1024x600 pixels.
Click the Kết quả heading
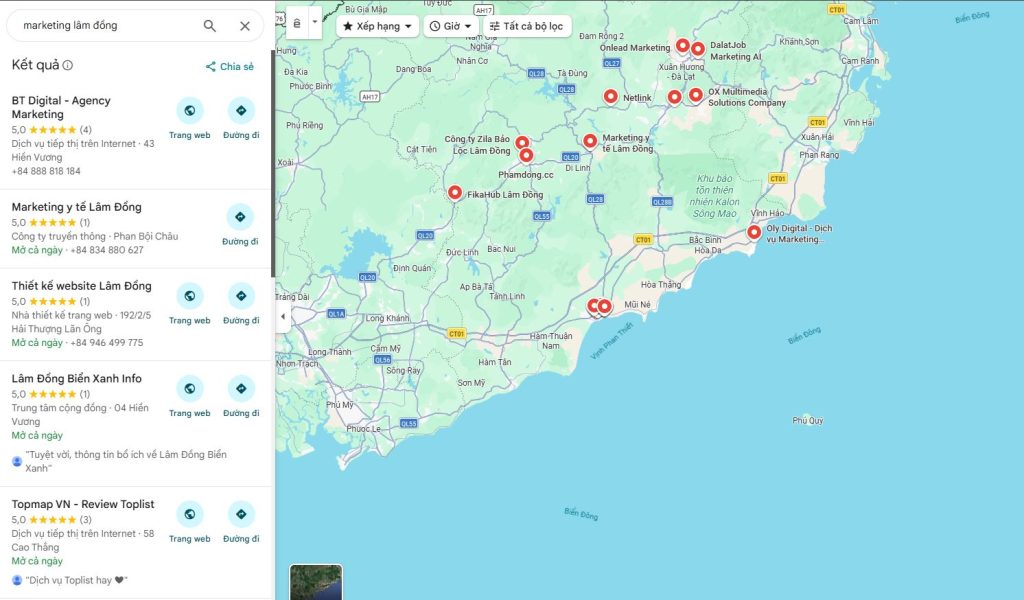click(35, 65)
